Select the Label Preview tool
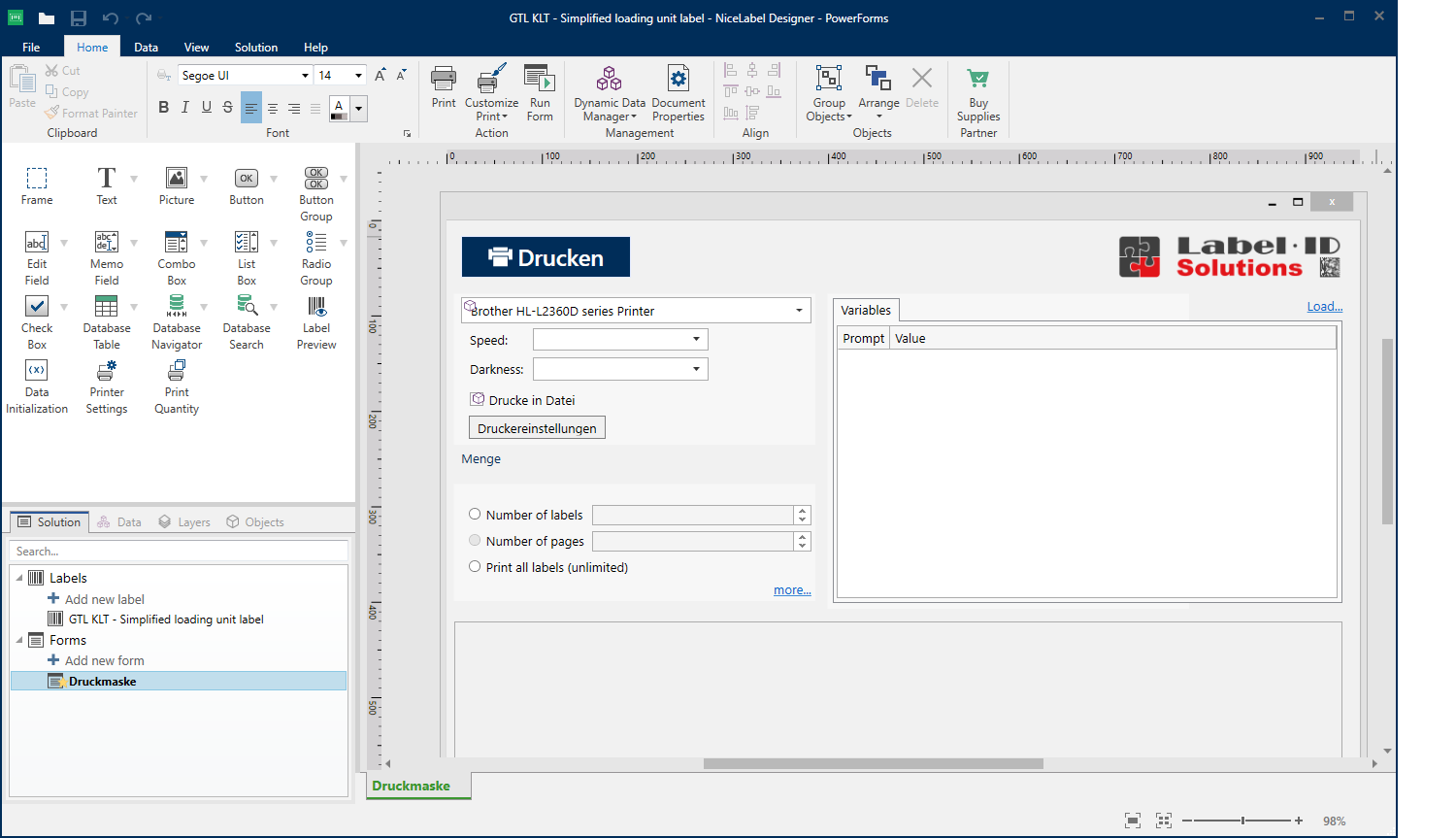The width and height of the screenshot is (1456, 838). 316,322
